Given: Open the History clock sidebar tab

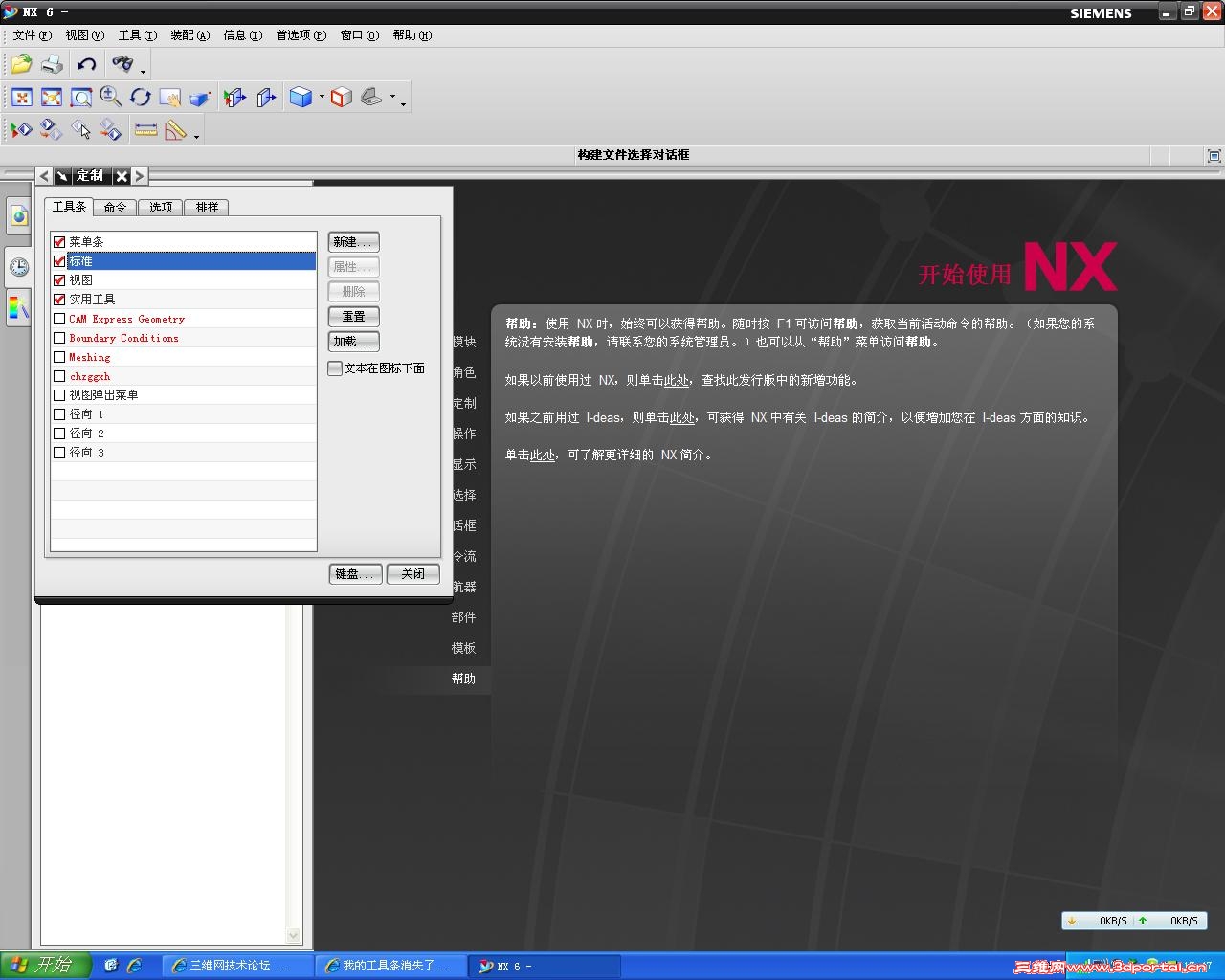Looking at the screenshot, I should (x=19, y=267).
